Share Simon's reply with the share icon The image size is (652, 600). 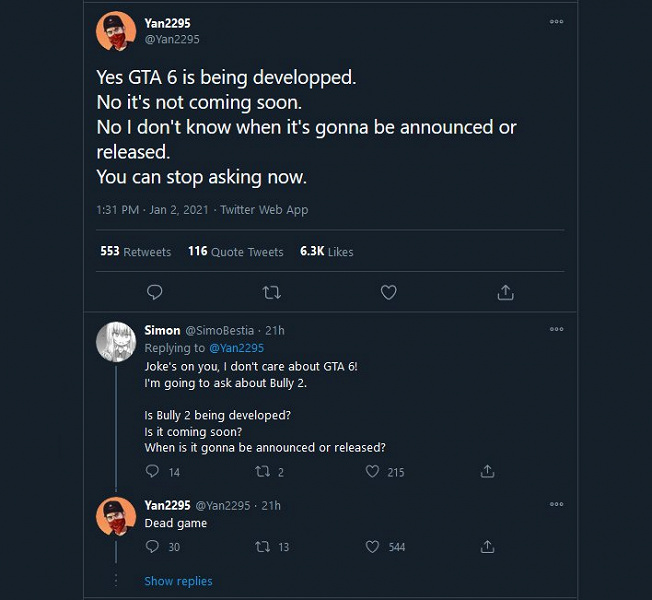(x=488, y=471)
